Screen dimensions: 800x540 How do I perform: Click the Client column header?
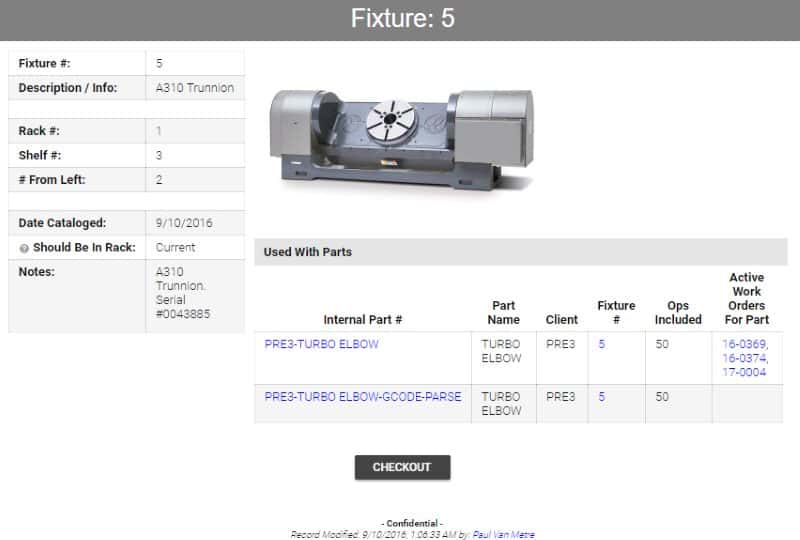coord(562,320)
